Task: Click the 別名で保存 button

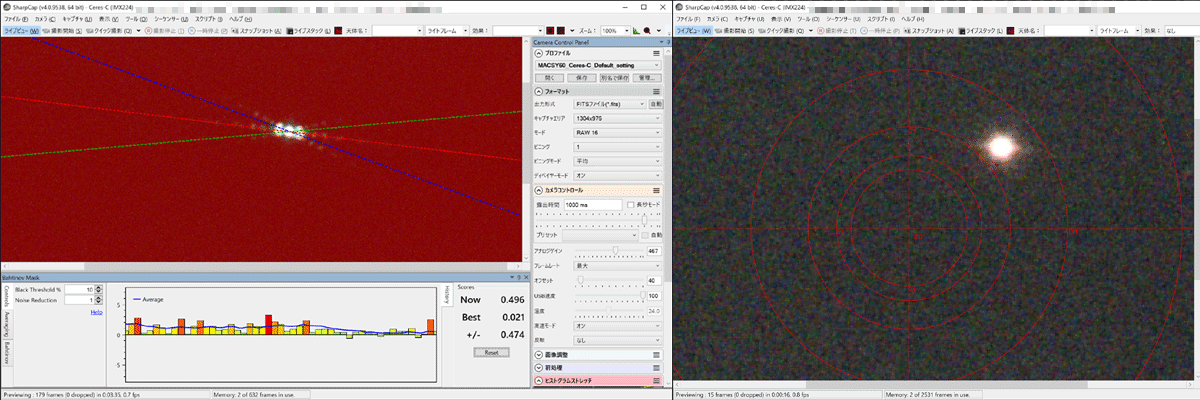Action: (x=616, y=77)
